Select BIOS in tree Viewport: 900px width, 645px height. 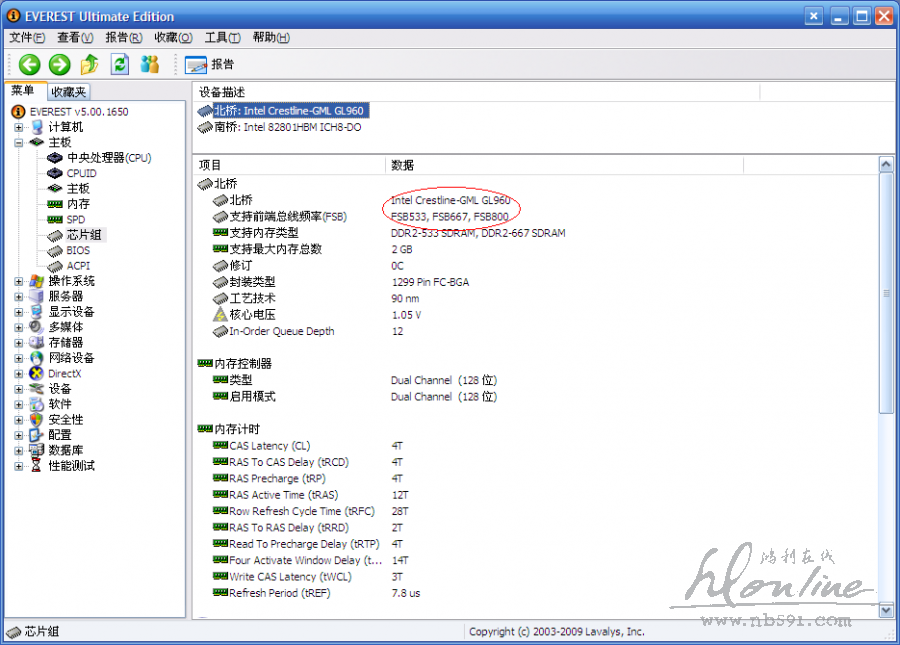point(77,250)
